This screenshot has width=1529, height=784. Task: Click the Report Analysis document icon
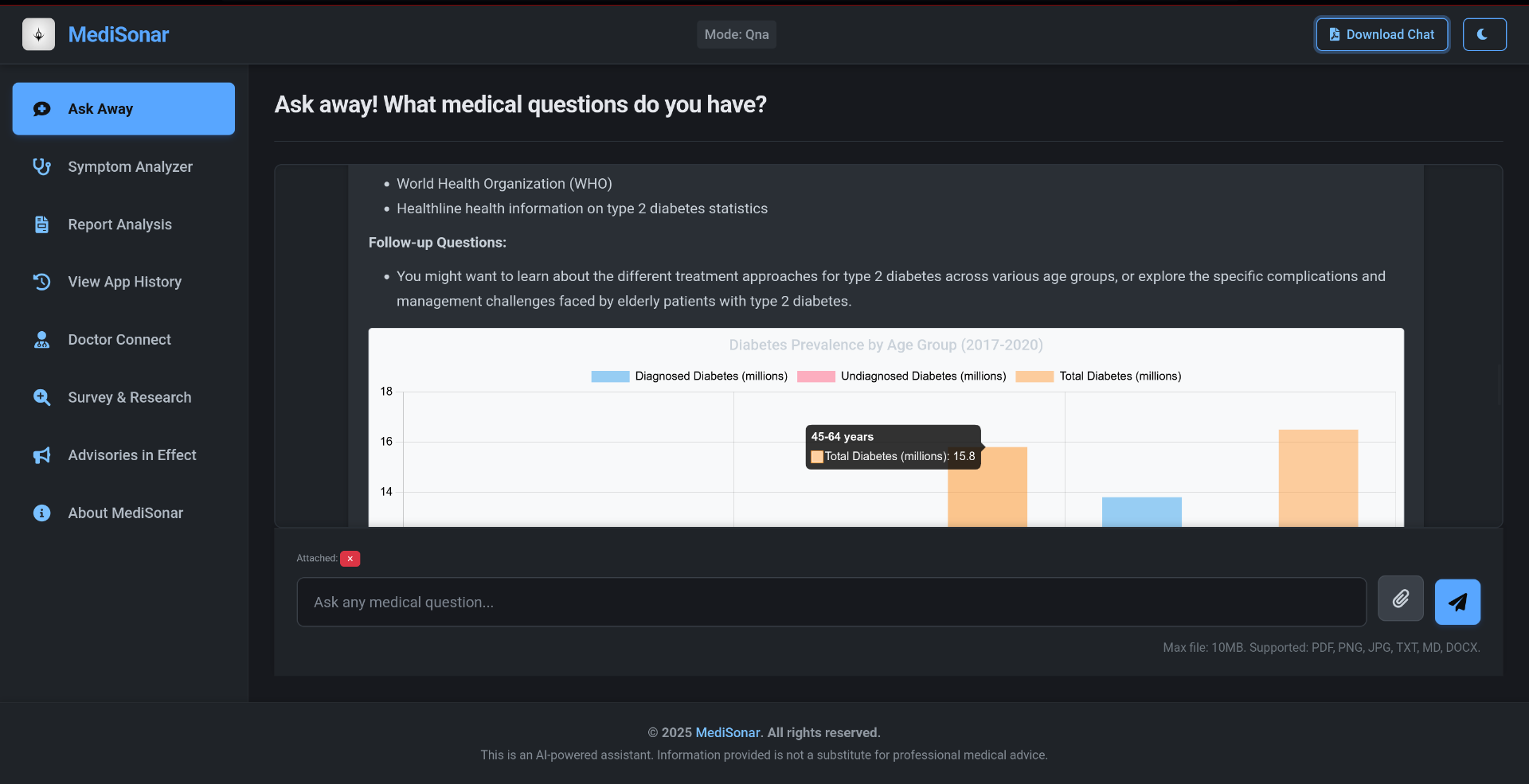(41, 224)
